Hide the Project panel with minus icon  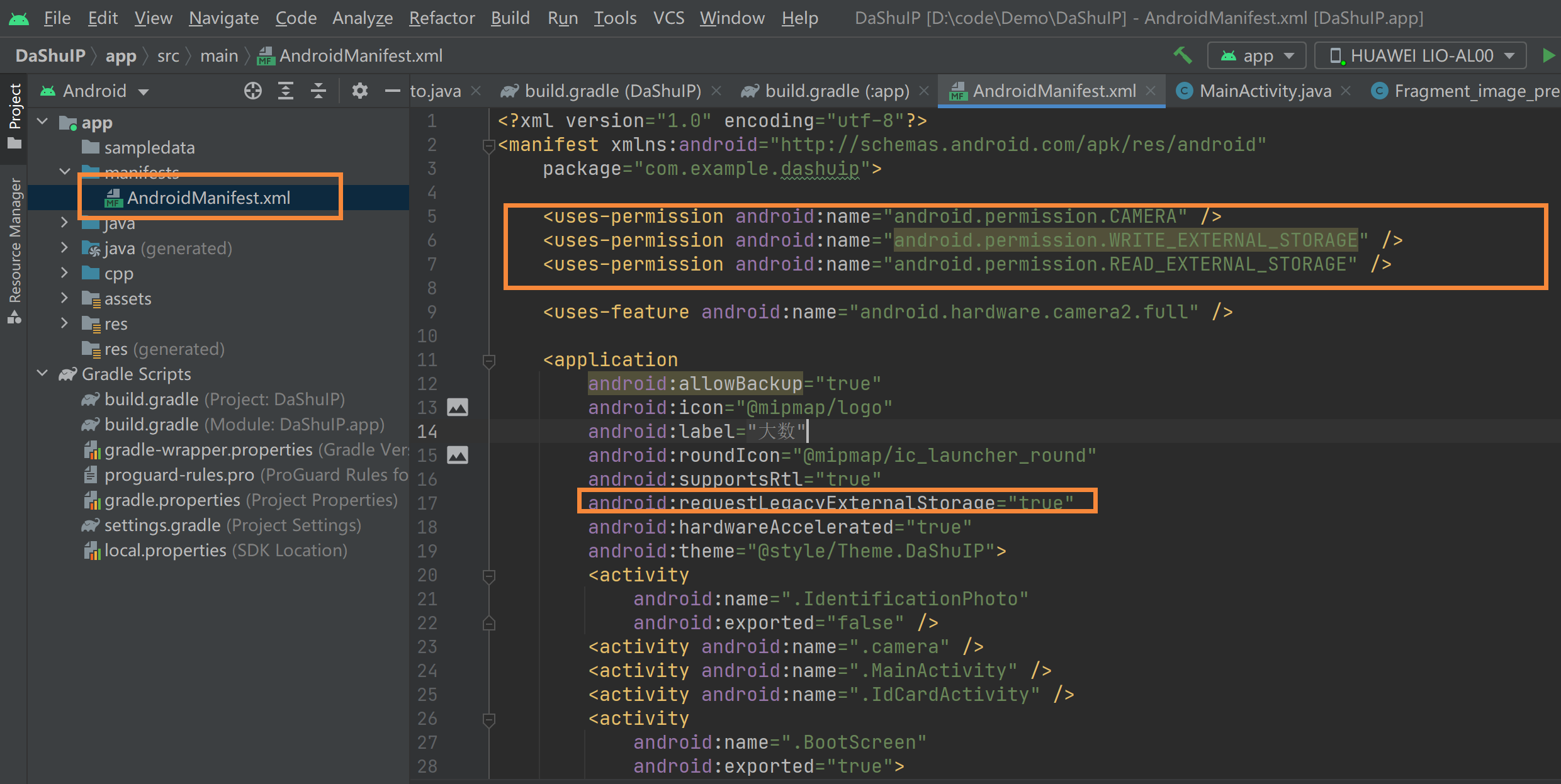[392, 91]
